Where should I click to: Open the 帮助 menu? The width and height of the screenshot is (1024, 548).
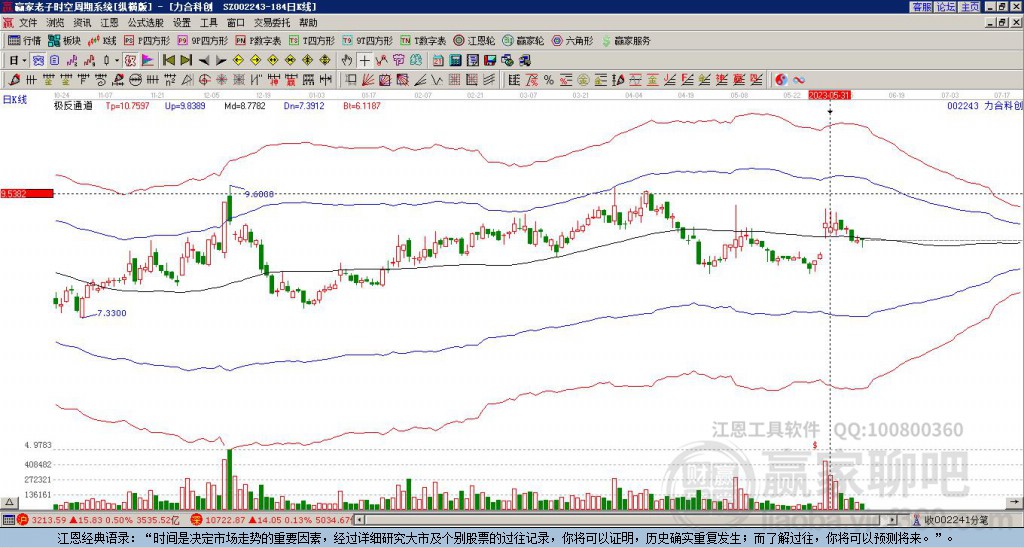pyautogui.click(x=308, y=23)
